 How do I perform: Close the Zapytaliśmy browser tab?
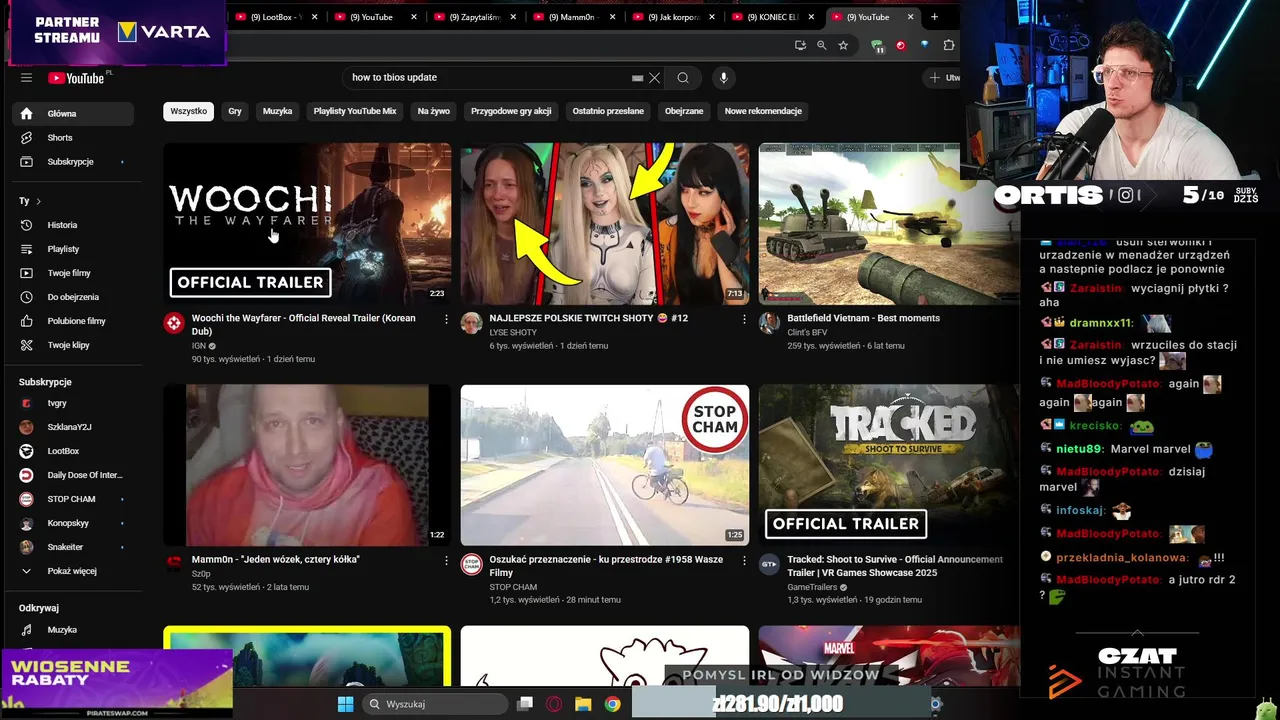click(513, 17)
